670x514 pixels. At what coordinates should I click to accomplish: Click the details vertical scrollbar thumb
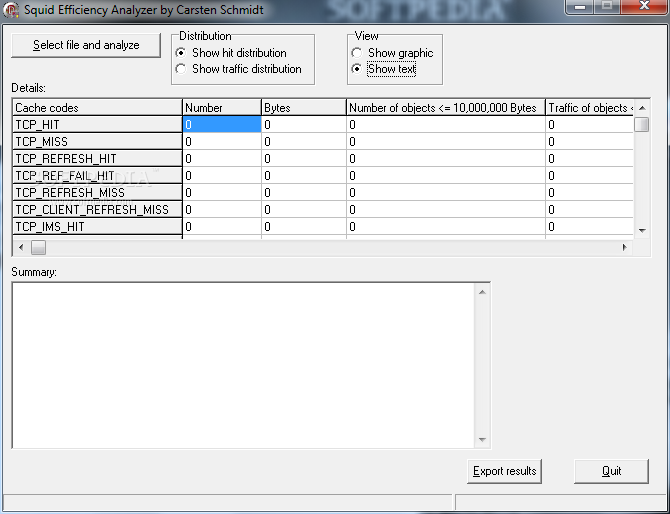(x=642, y=125)
